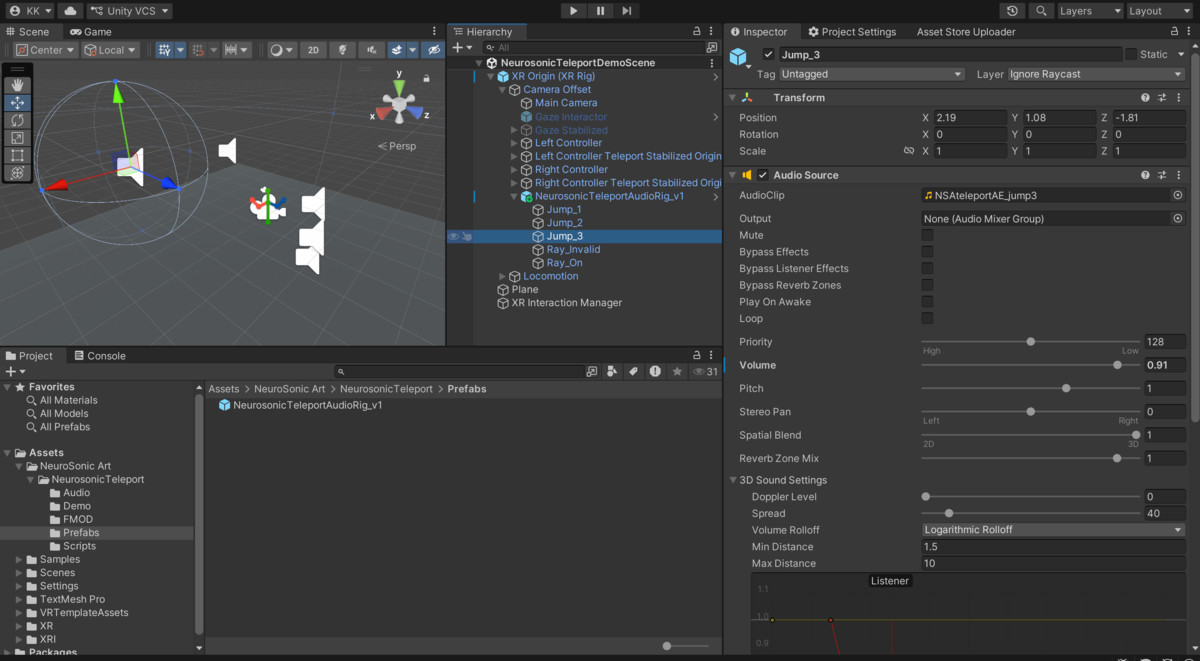Switch the Scene view to 2D mode
The image size is (1200, 661).
314,49
